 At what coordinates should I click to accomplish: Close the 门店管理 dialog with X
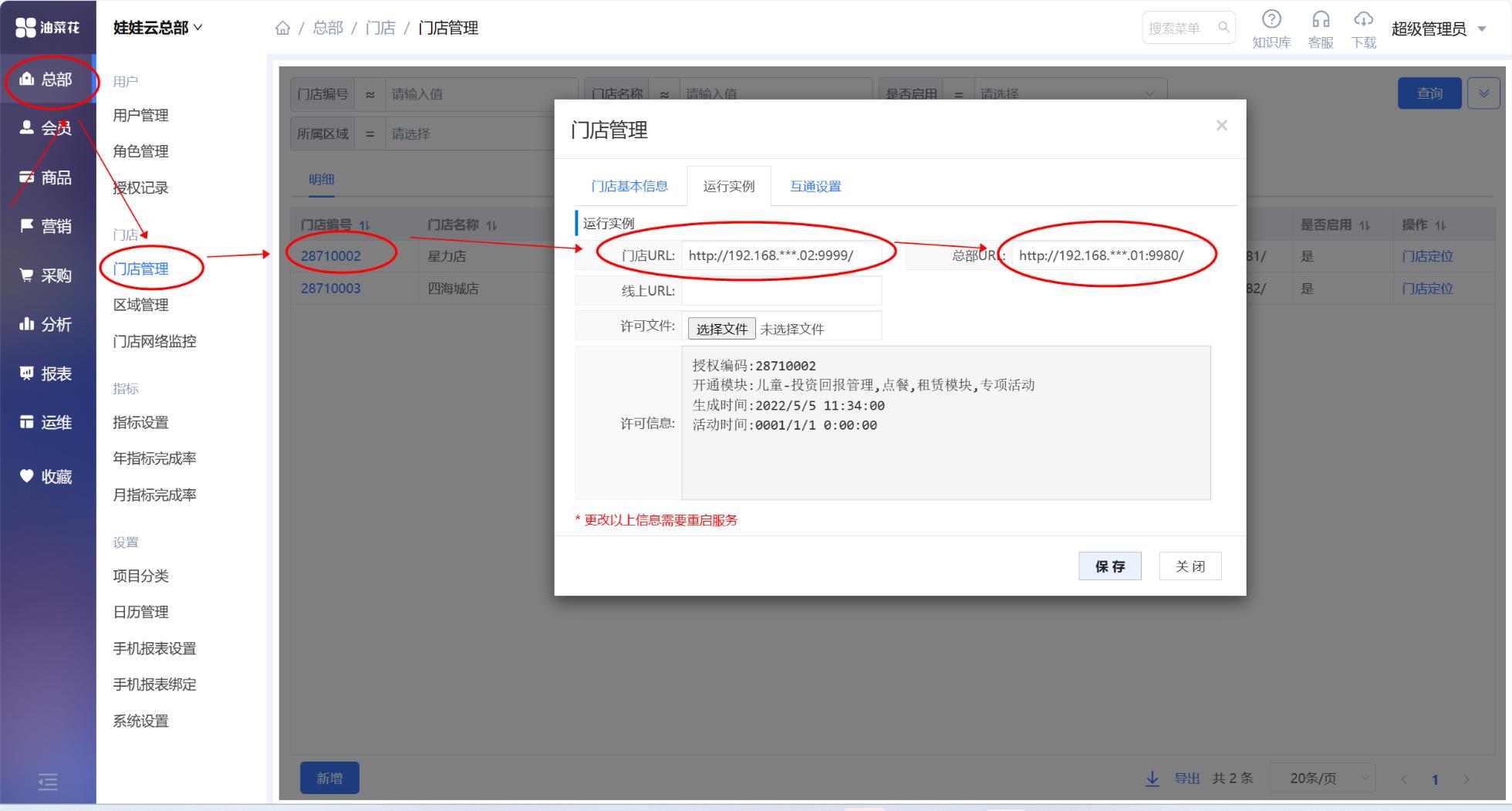pyautogui.click(x=1221, y=125)
